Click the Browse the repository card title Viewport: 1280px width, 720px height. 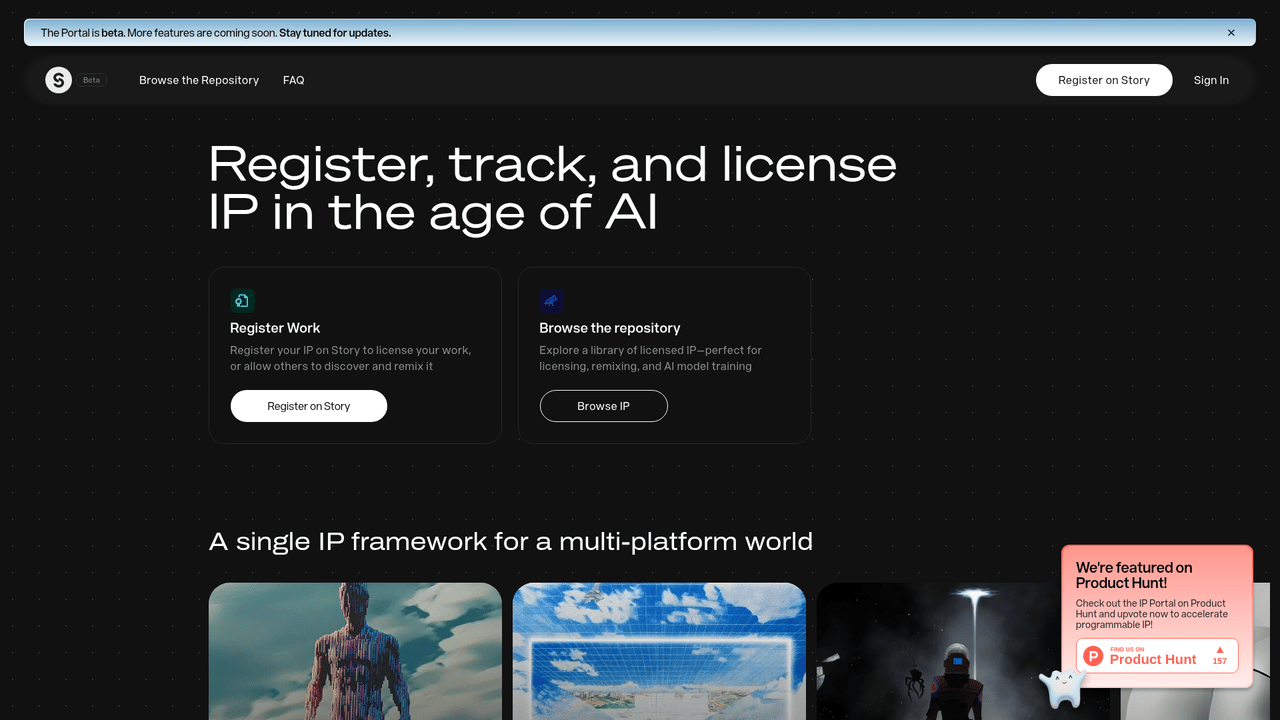point(610,328)
